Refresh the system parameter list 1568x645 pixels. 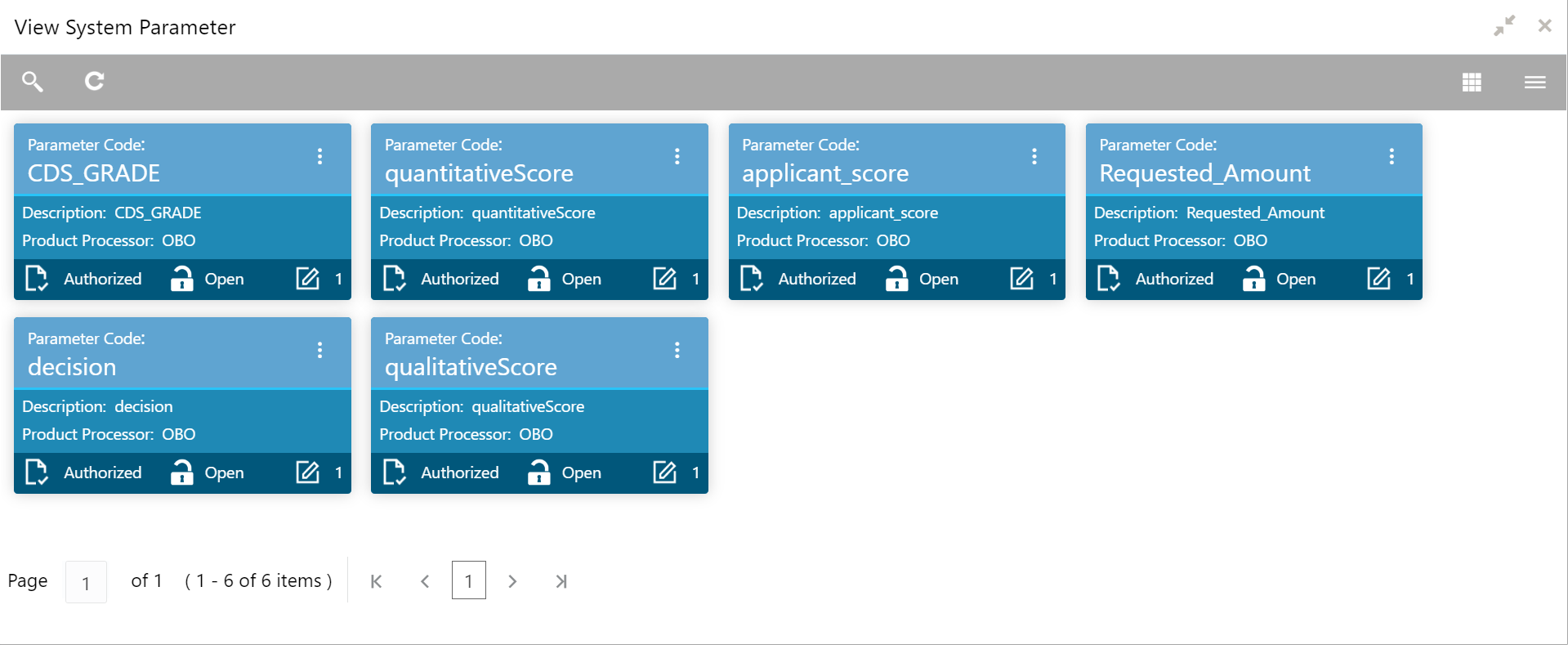(95, 81)
